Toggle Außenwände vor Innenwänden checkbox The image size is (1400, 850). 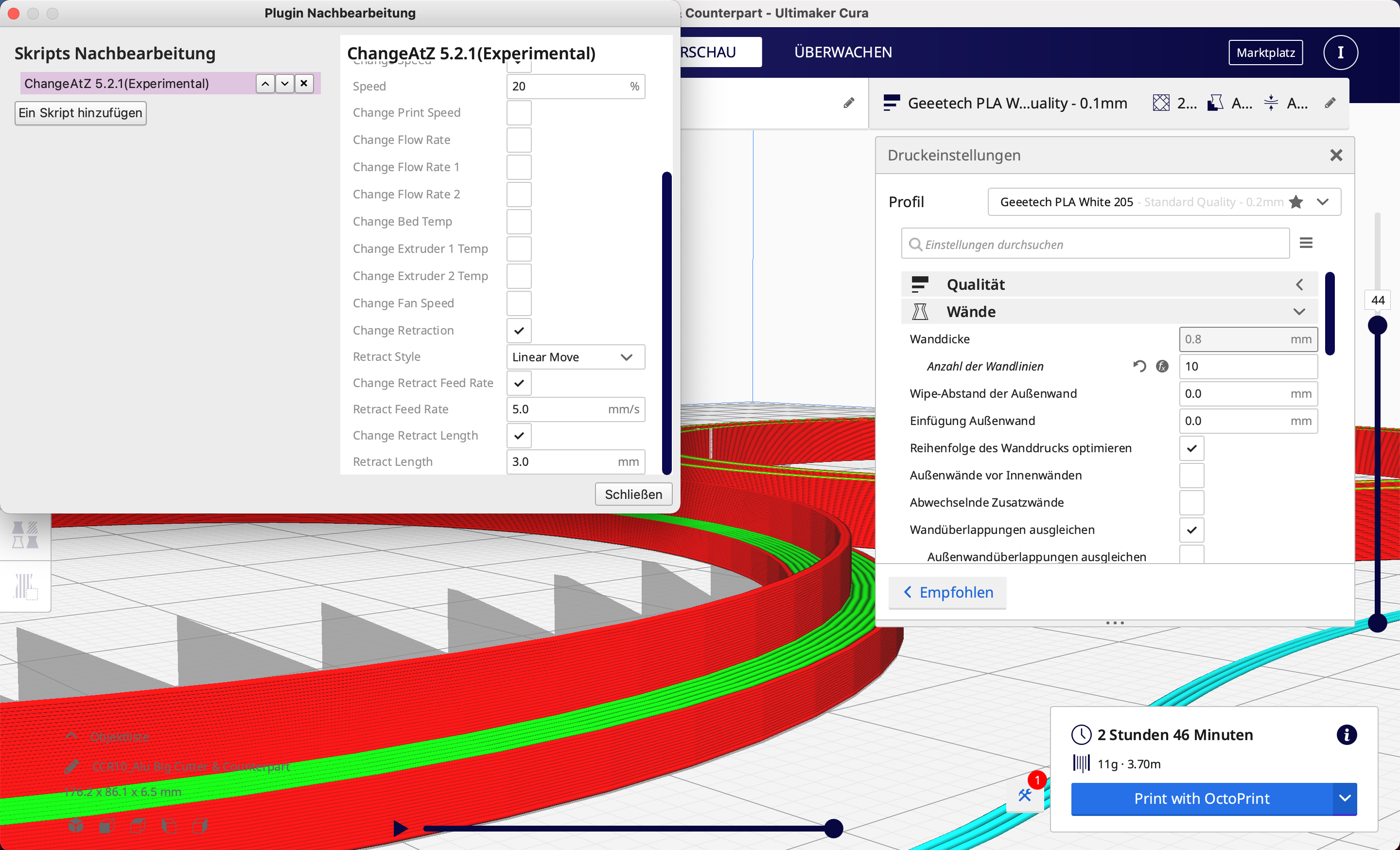tap(1191, 476)
